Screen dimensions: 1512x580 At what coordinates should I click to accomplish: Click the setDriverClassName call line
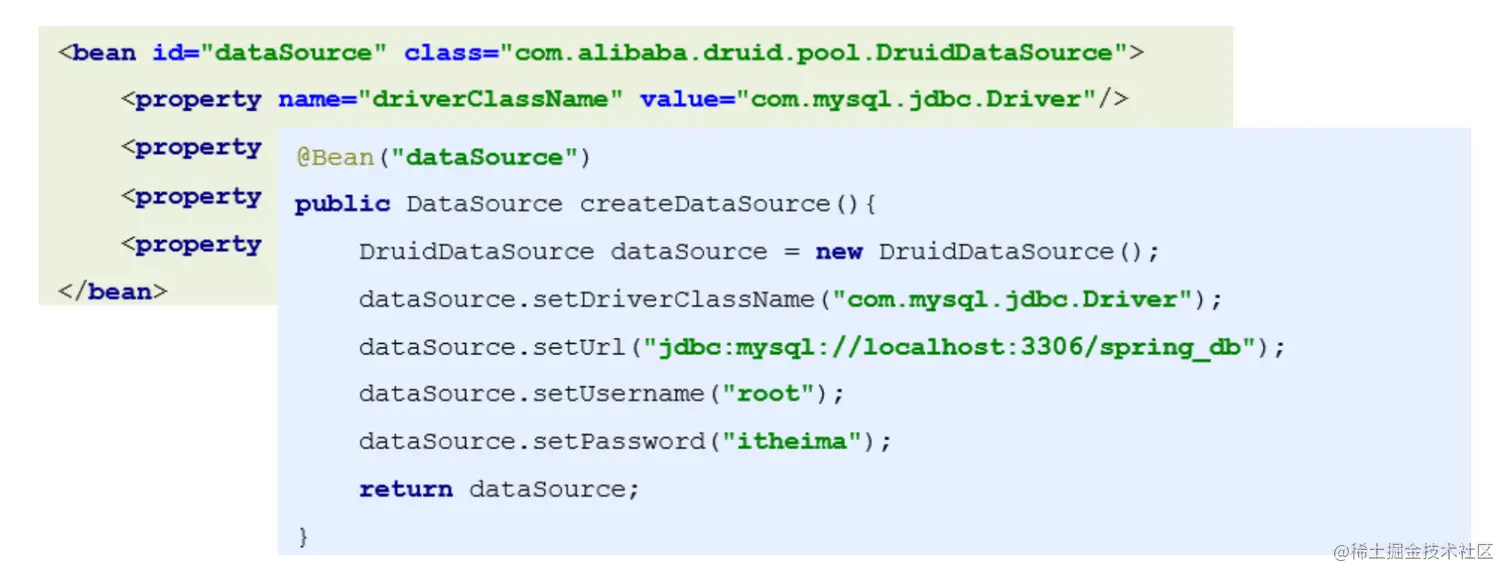[791, 299]
